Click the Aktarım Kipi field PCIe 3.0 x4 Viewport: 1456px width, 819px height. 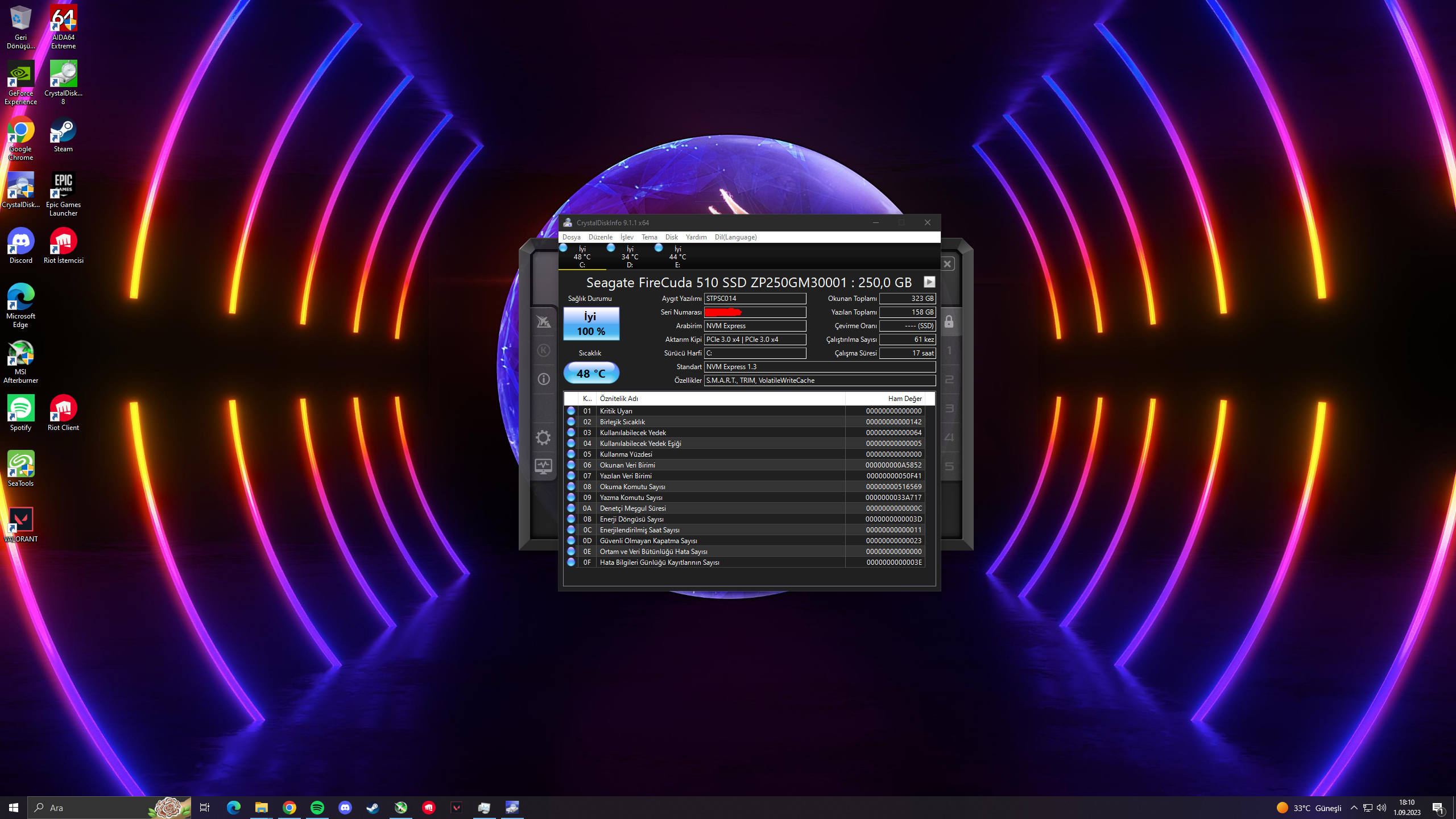point(755,340)
